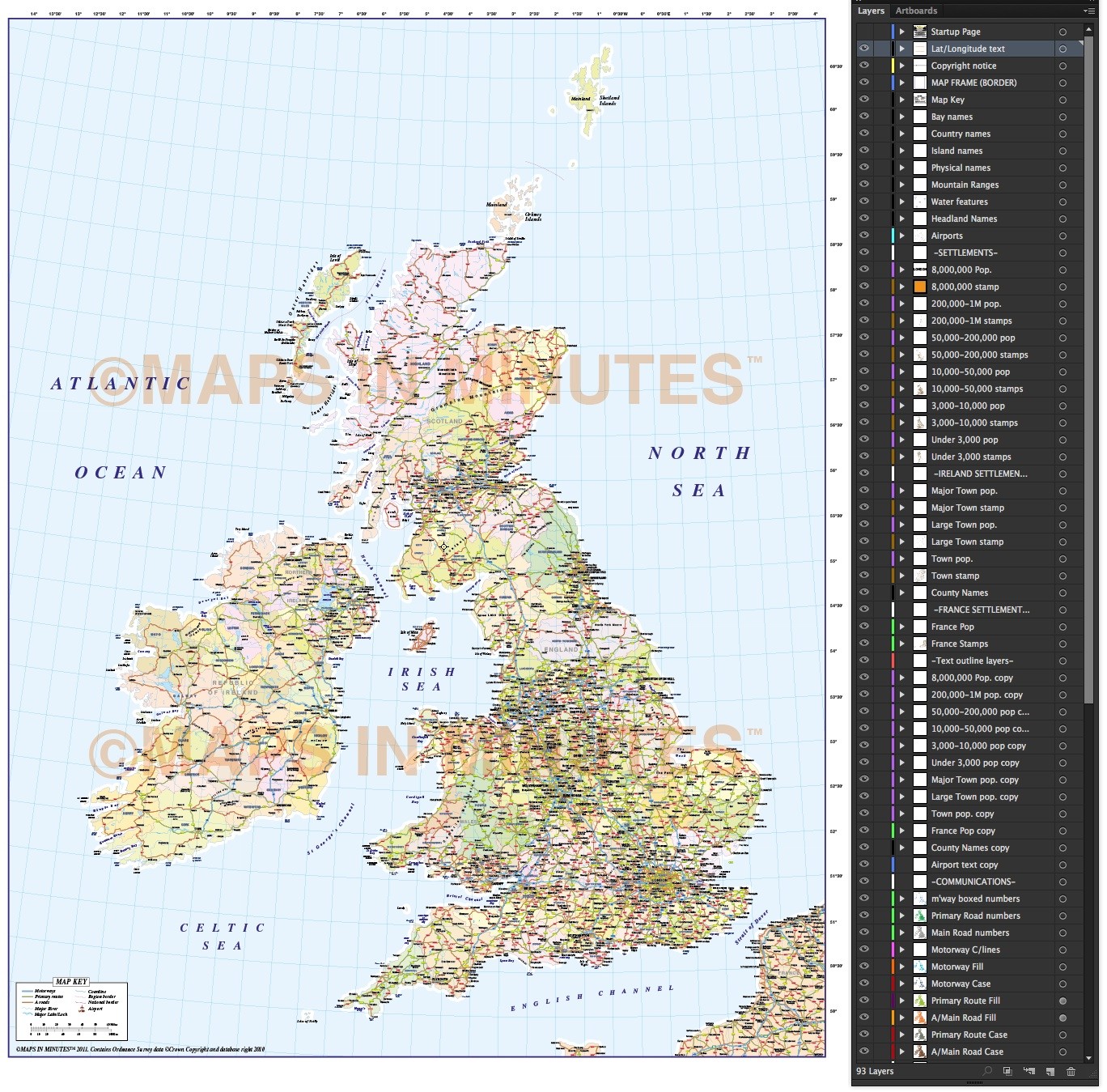Toggle visibility of the Airports layer

[x=865, y=236]
